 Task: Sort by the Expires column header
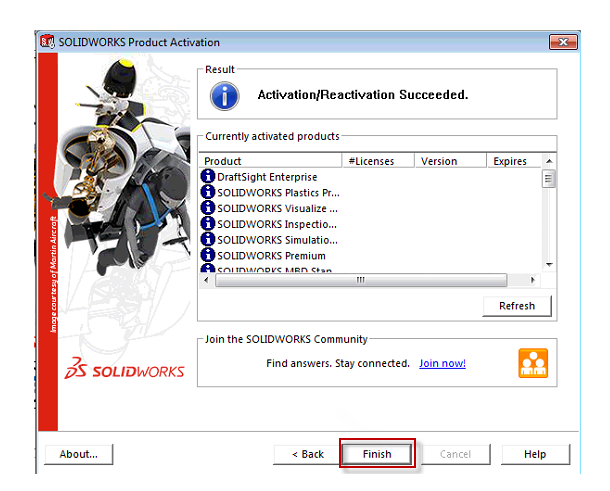pyautogui.click(x=514, y=161)
